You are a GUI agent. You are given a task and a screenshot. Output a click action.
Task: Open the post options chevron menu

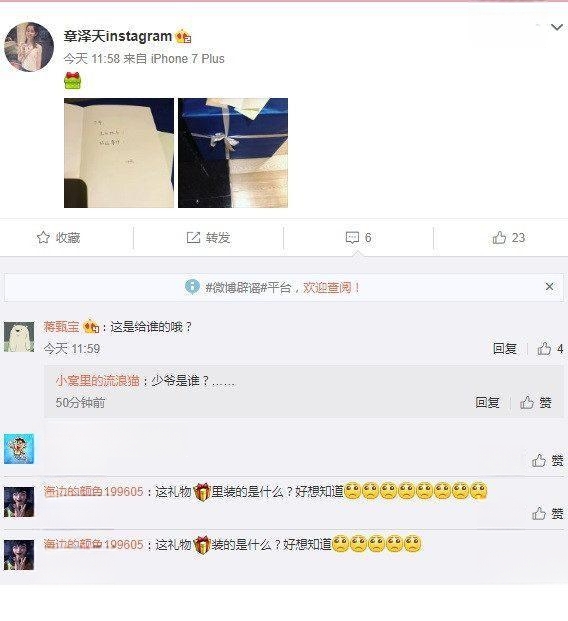557,27
